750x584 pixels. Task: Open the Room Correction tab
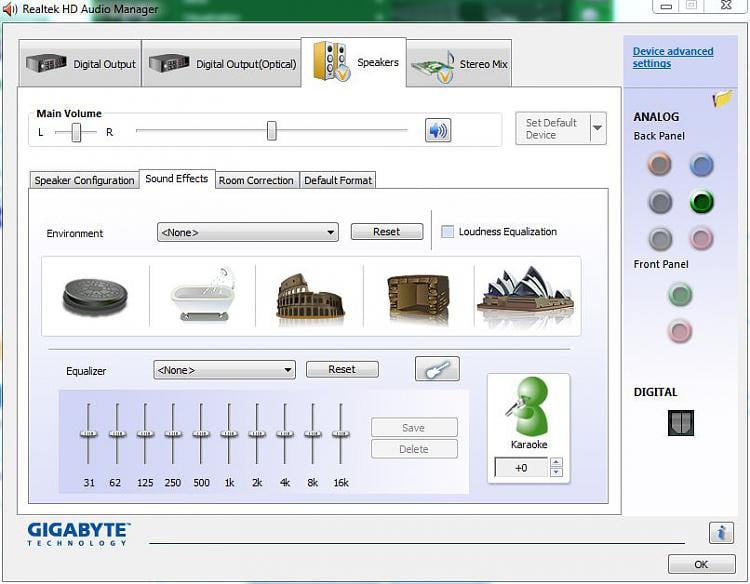coord(256,180)
